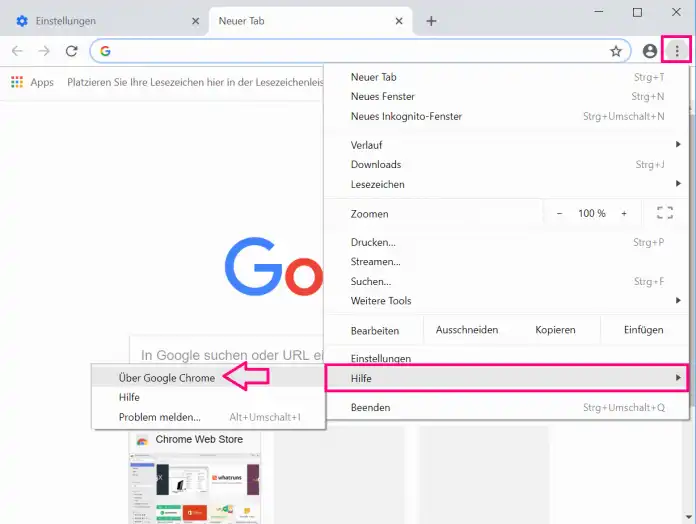Go forward using the right arrow
Viewport: 696px width, 524px height.
pyautogui.click(x=44, y=51)
